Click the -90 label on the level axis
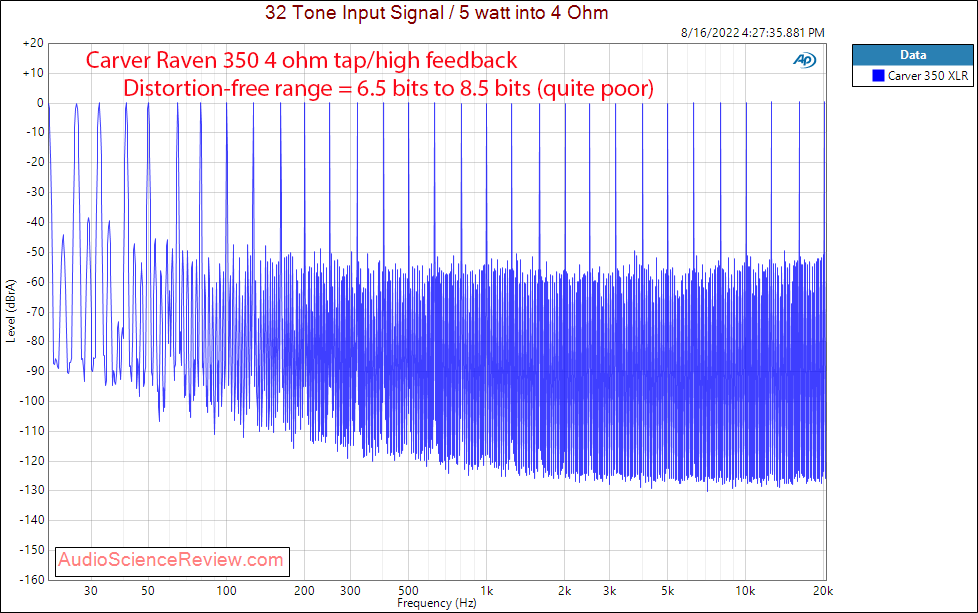 (x=35, y=371)
